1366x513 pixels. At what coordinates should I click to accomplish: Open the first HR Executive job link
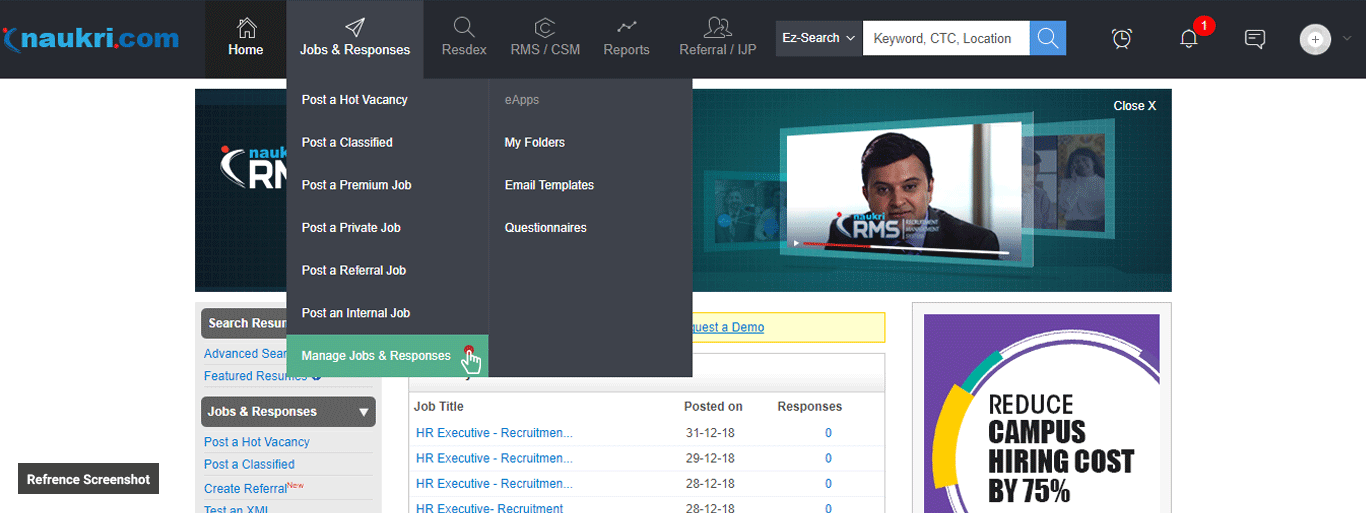click(x=494, y=433)
